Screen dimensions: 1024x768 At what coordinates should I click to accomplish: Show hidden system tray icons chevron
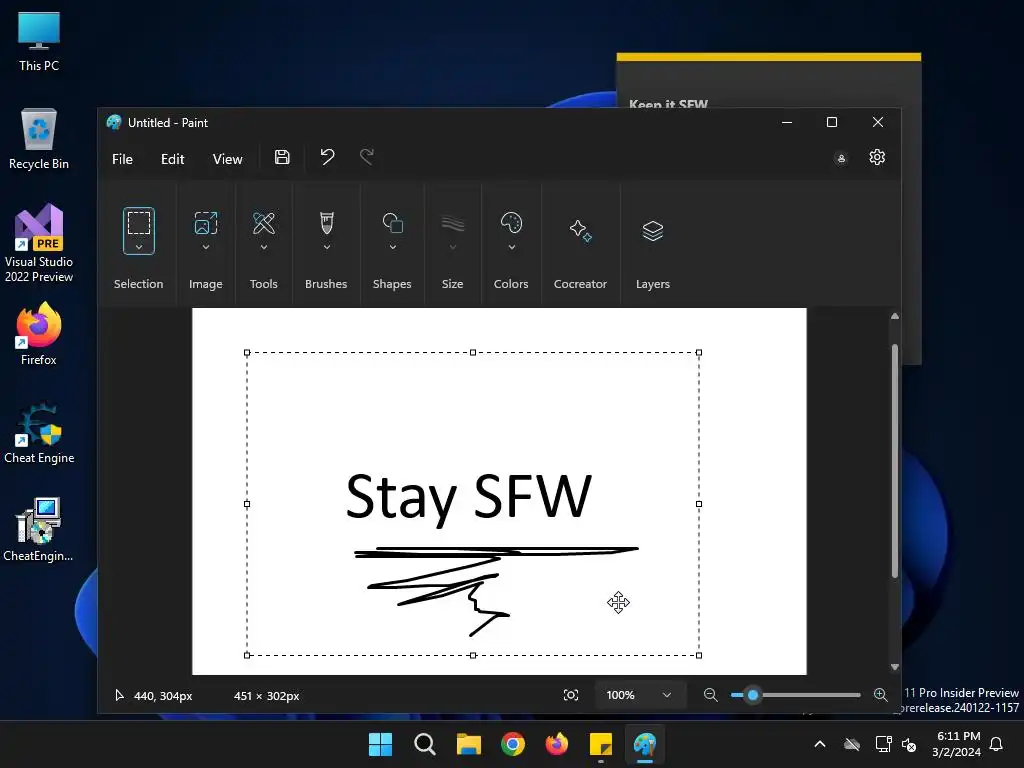(x=820, y=744)
